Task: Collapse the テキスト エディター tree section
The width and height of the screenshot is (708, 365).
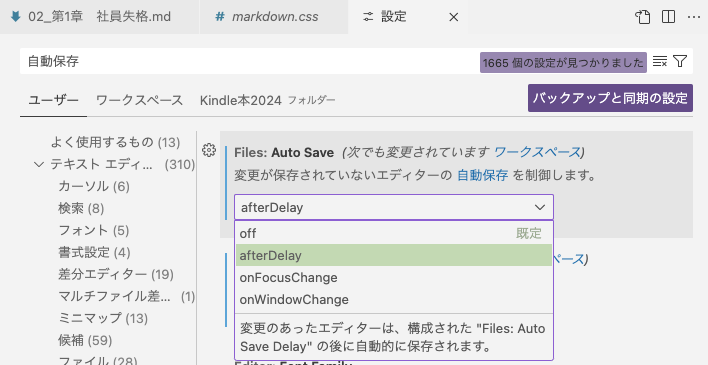Action: (x=39, y=164)
